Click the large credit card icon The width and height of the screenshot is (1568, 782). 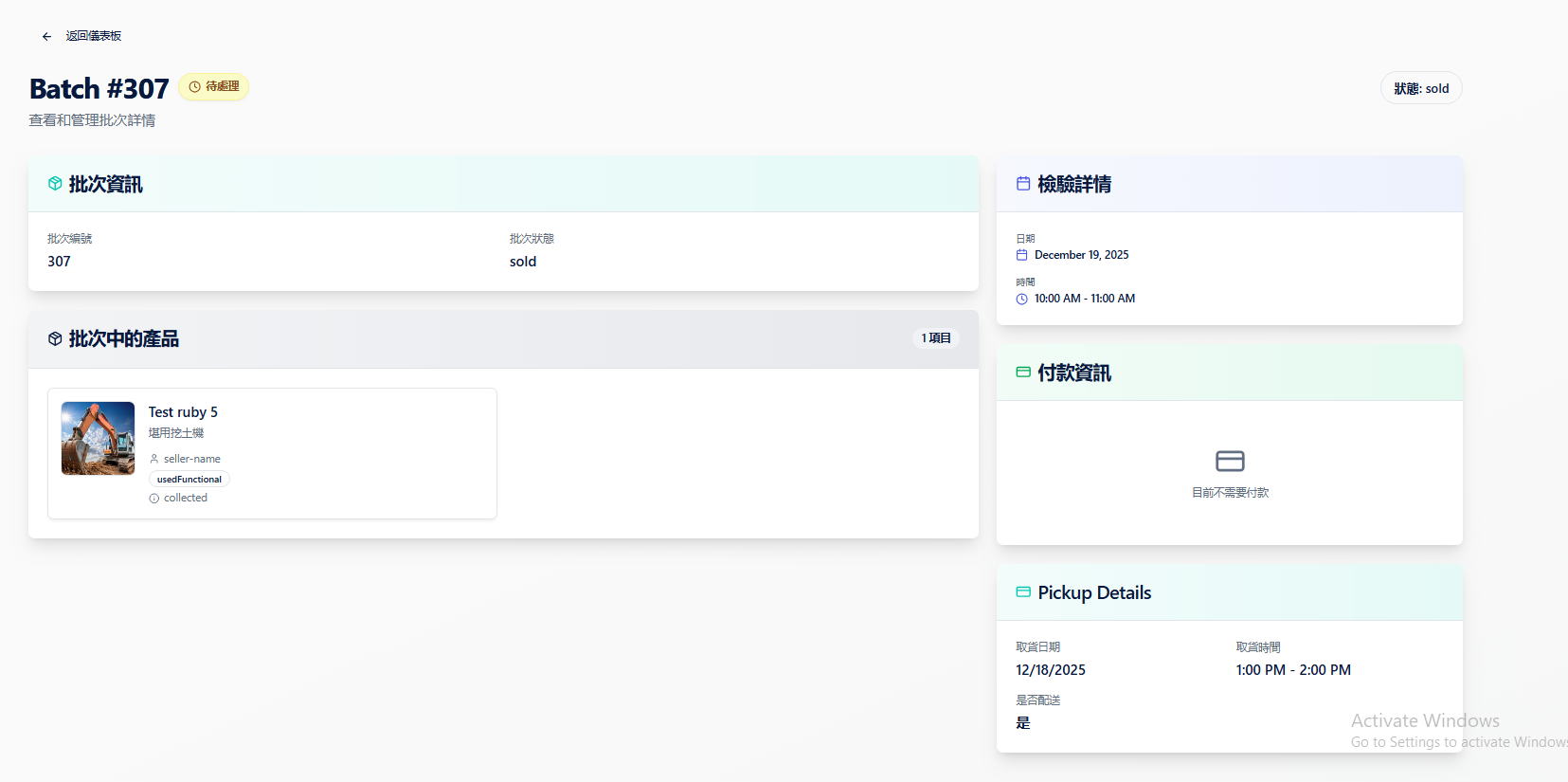pos(1230,461)
